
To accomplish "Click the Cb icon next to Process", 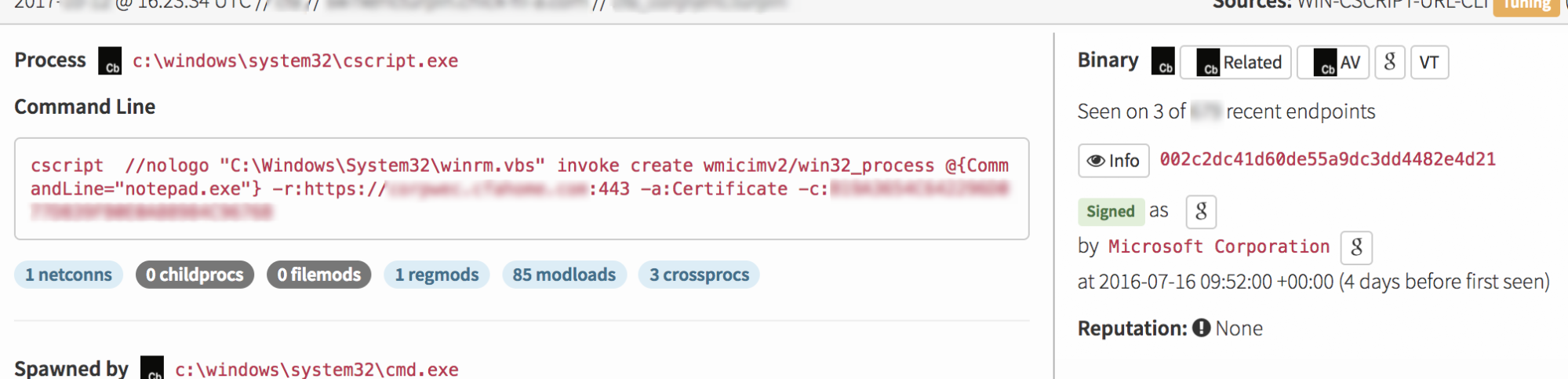I will coord(110,61).
